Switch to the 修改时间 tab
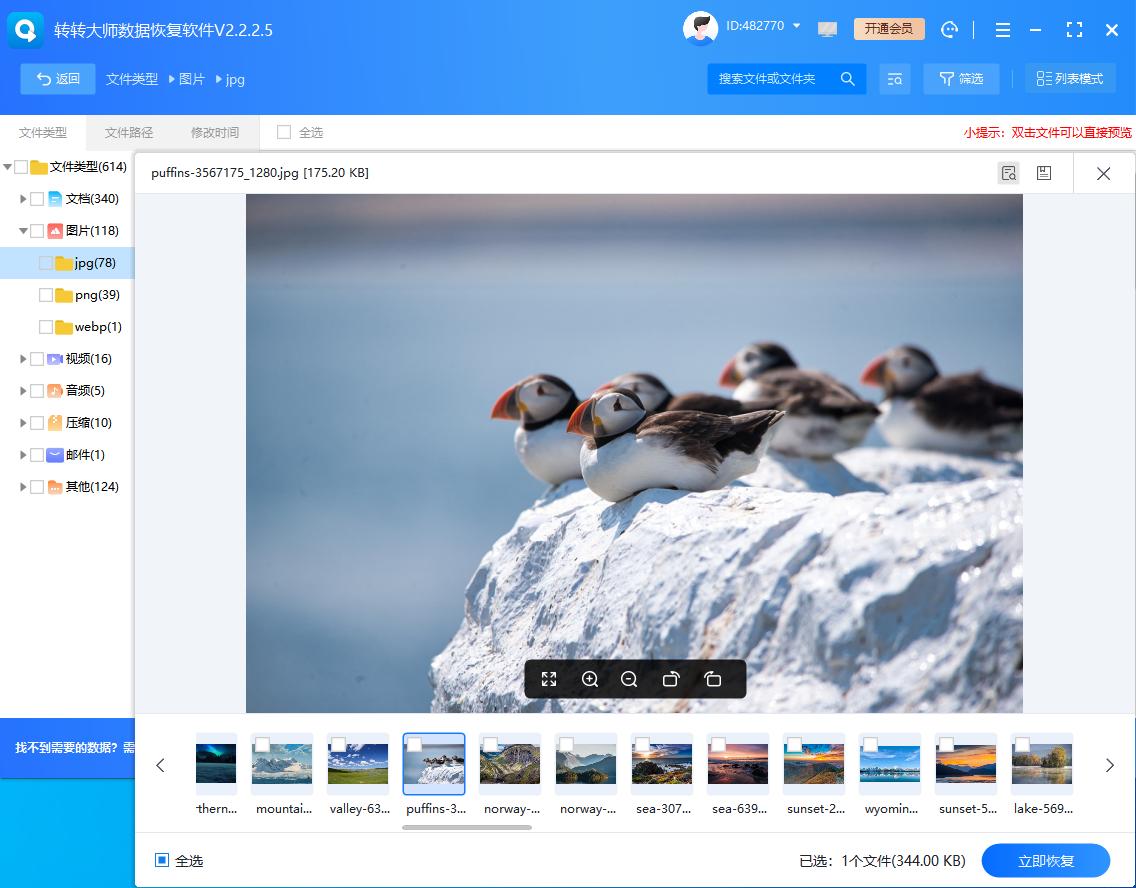The image size is (1136, 888). point(215,132)
